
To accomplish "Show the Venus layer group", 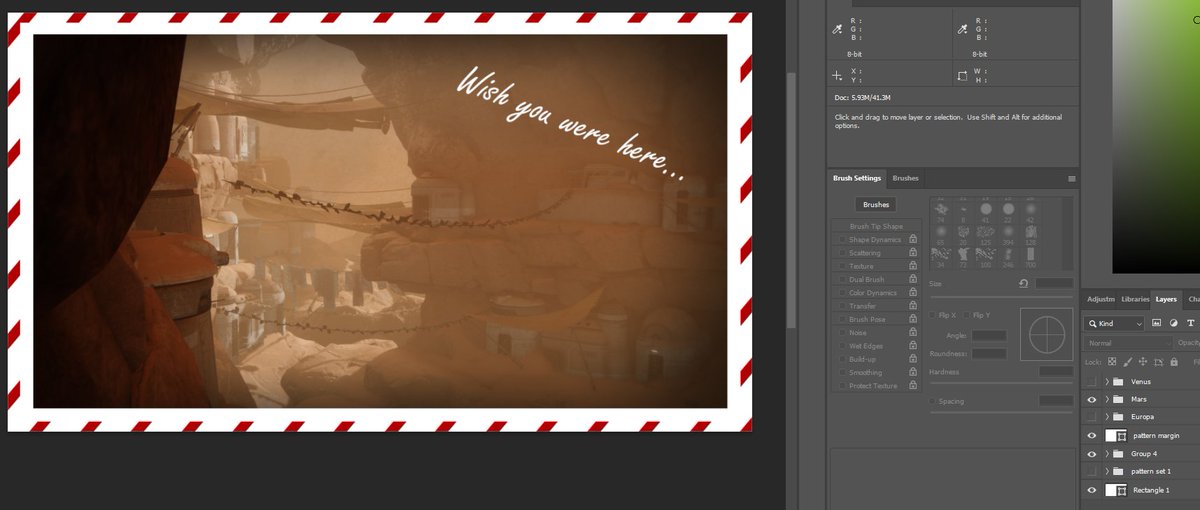I will click(1091, 382).
